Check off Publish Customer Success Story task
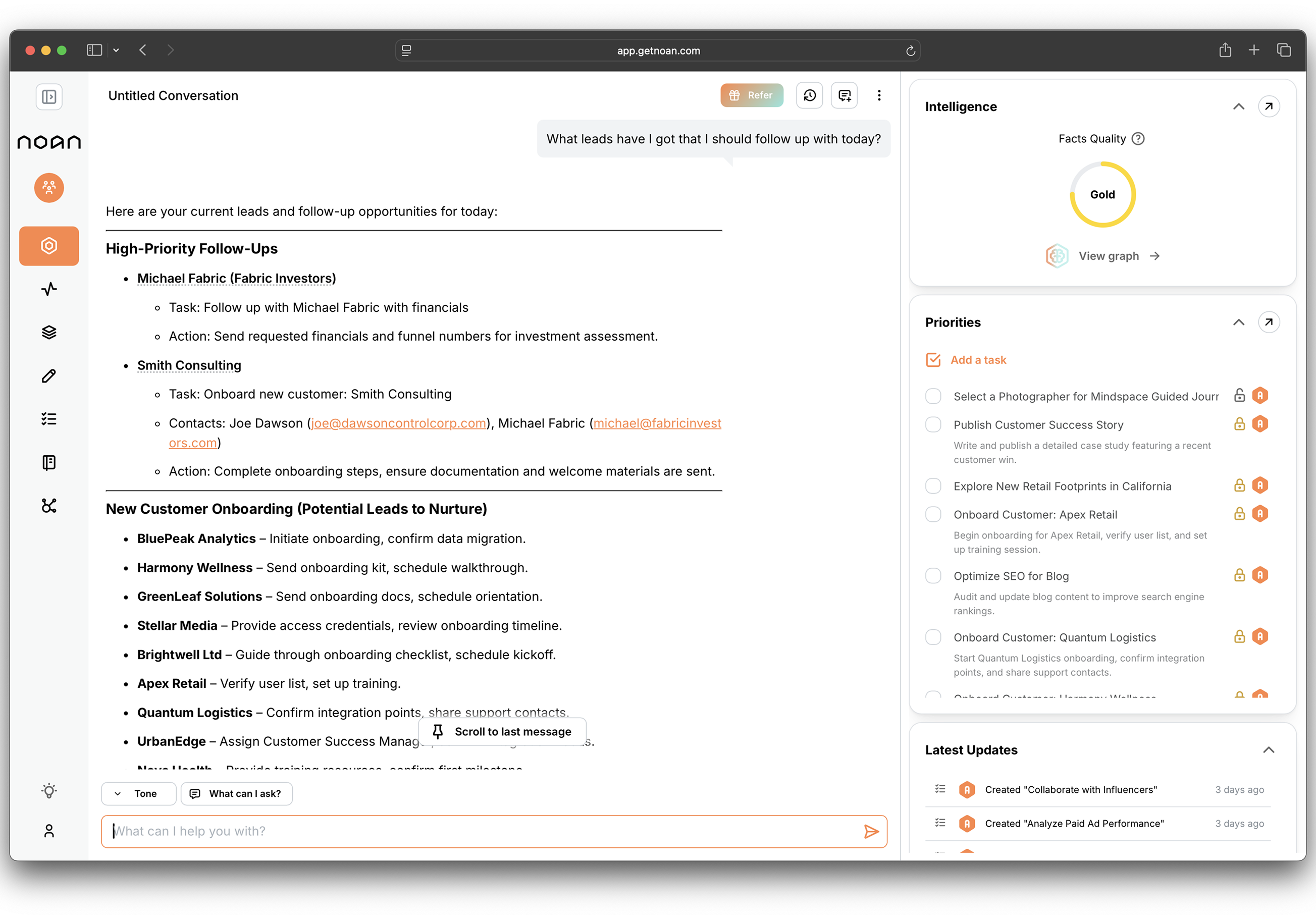 coord(933,424)
